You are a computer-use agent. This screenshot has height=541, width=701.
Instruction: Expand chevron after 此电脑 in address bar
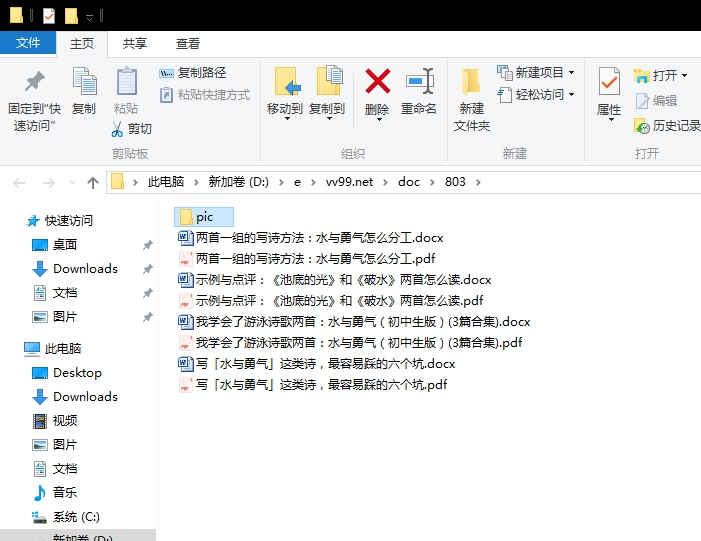196,182
